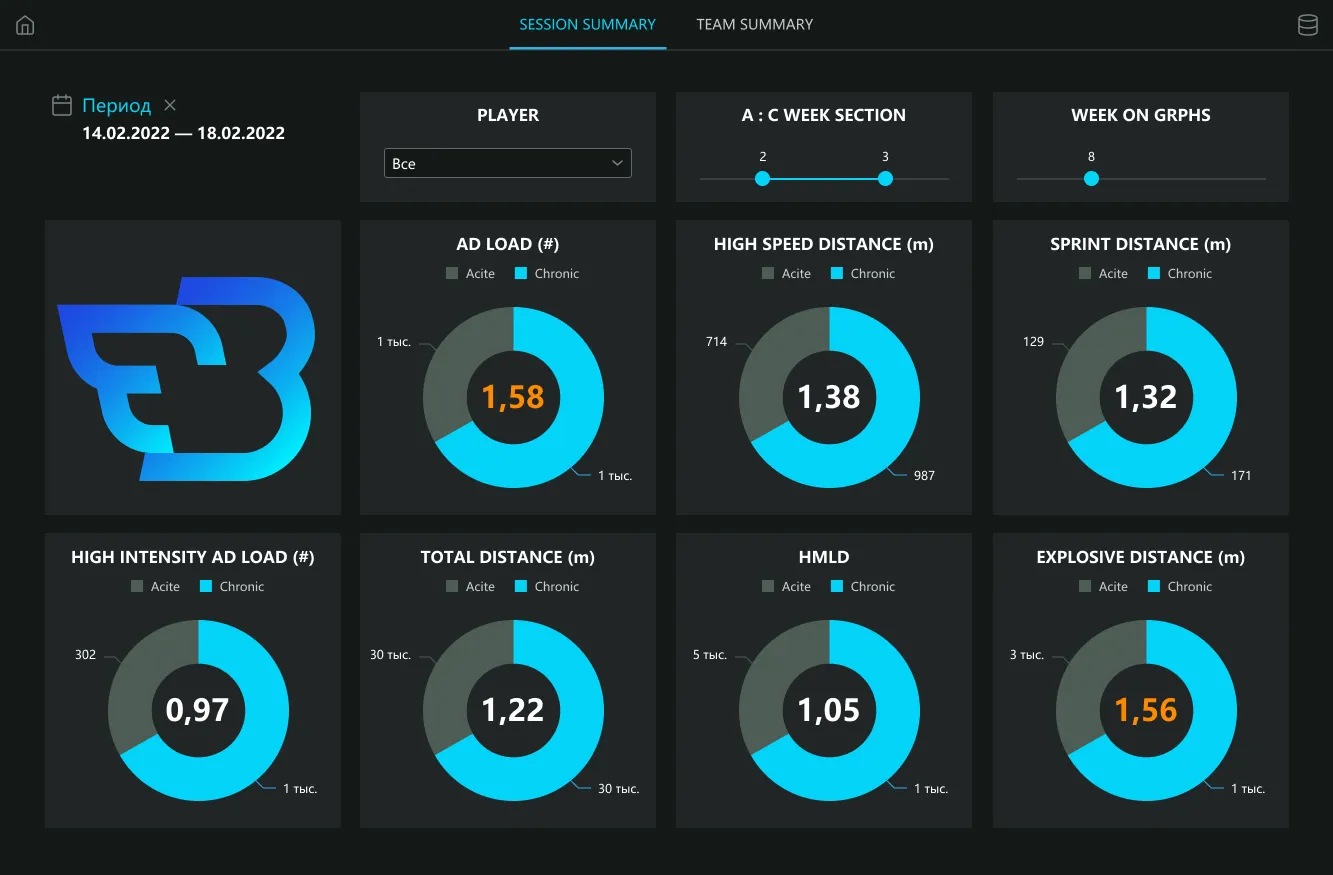
Task: Open the database icon at top right
Action: (1307, 26)
